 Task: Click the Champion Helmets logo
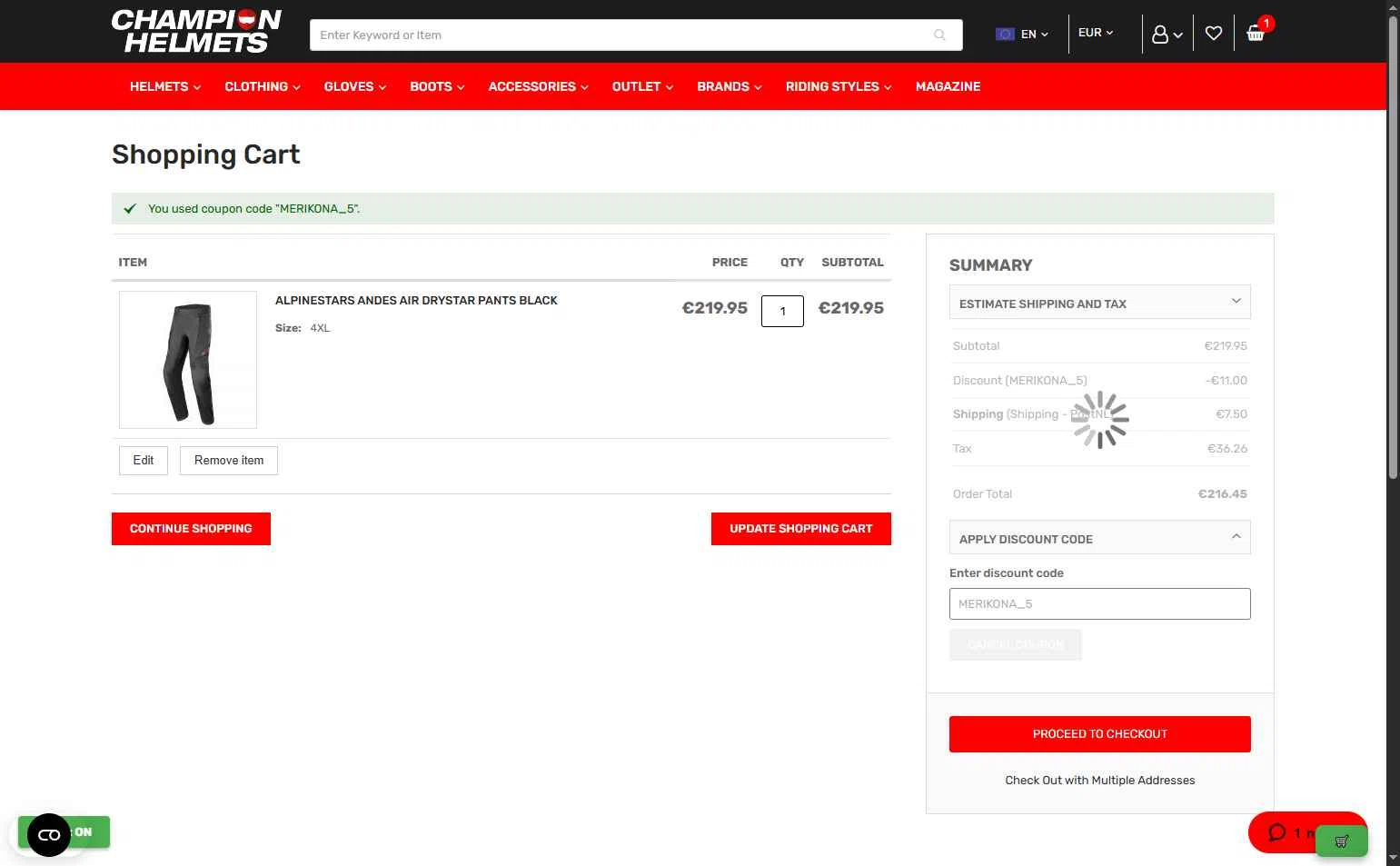click(196, 32)
